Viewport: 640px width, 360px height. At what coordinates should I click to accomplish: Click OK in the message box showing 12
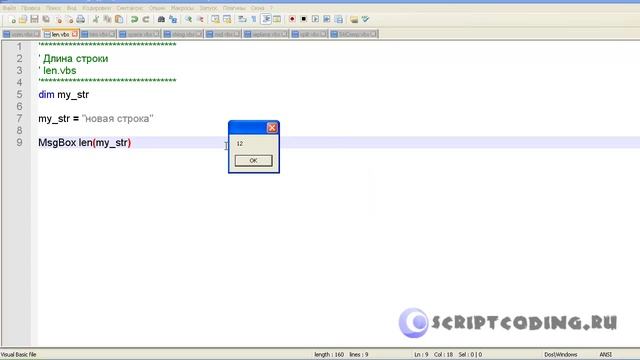click(253, 160)
